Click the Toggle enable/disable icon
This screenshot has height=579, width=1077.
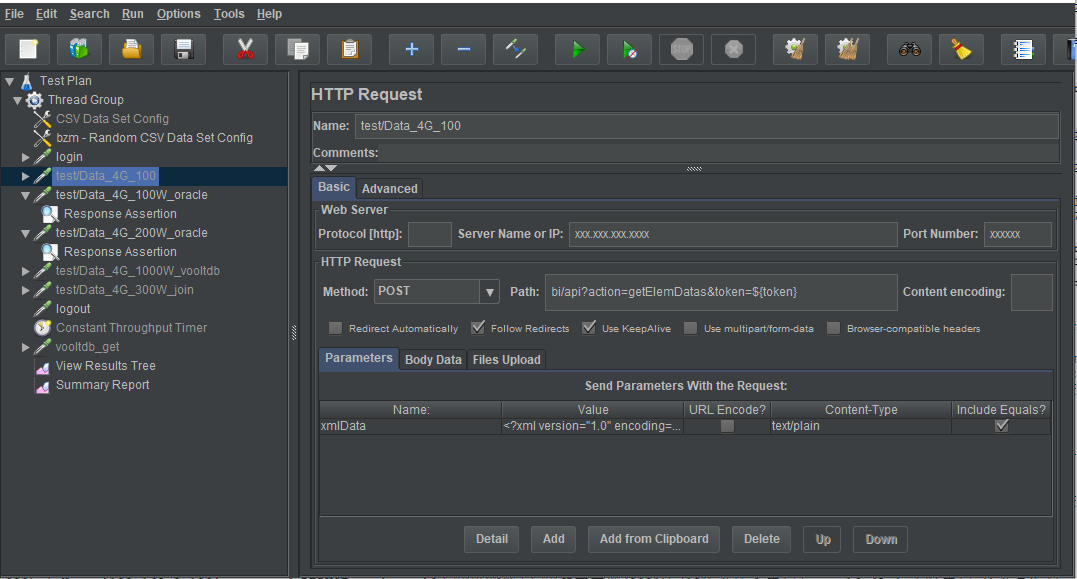pos(515,49)
